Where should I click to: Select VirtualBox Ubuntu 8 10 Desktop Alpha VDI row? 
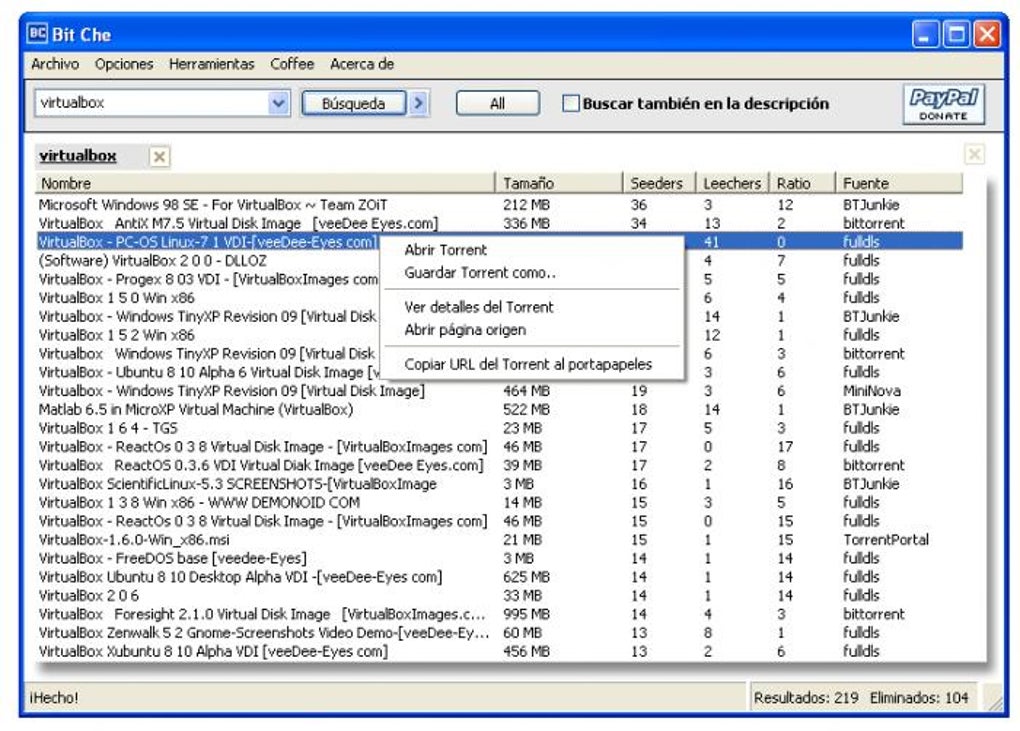(499, 578)
